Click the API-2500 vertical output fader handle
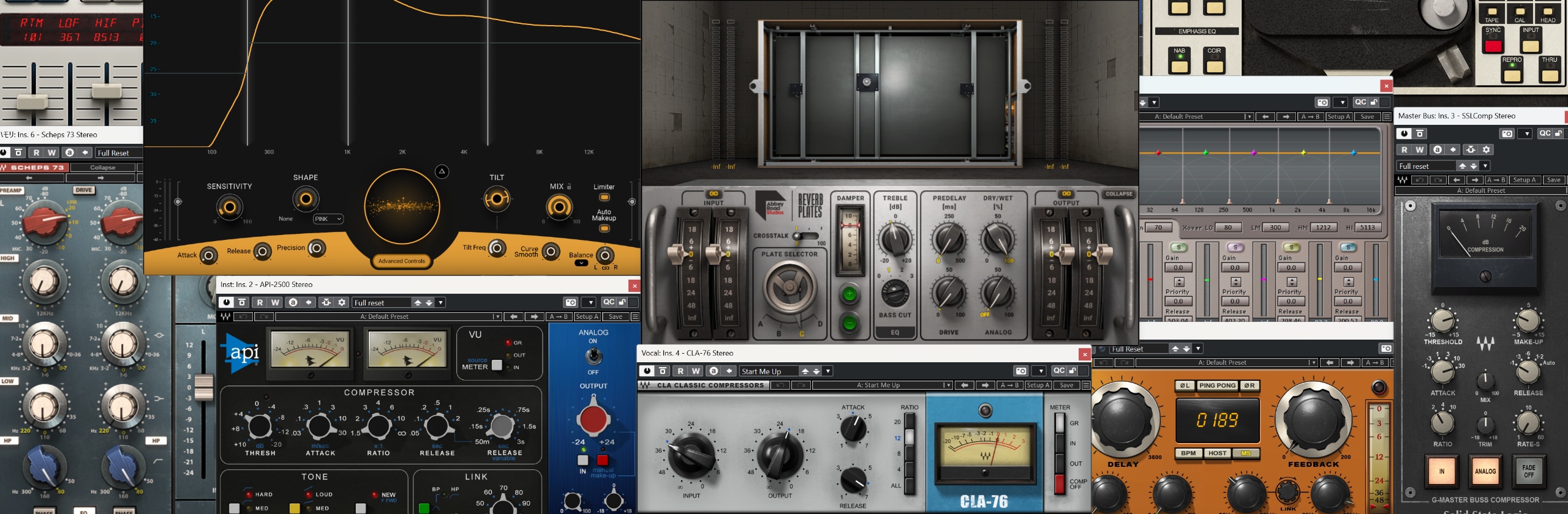Screen dimensions: 1568x514 pos(203,388)
